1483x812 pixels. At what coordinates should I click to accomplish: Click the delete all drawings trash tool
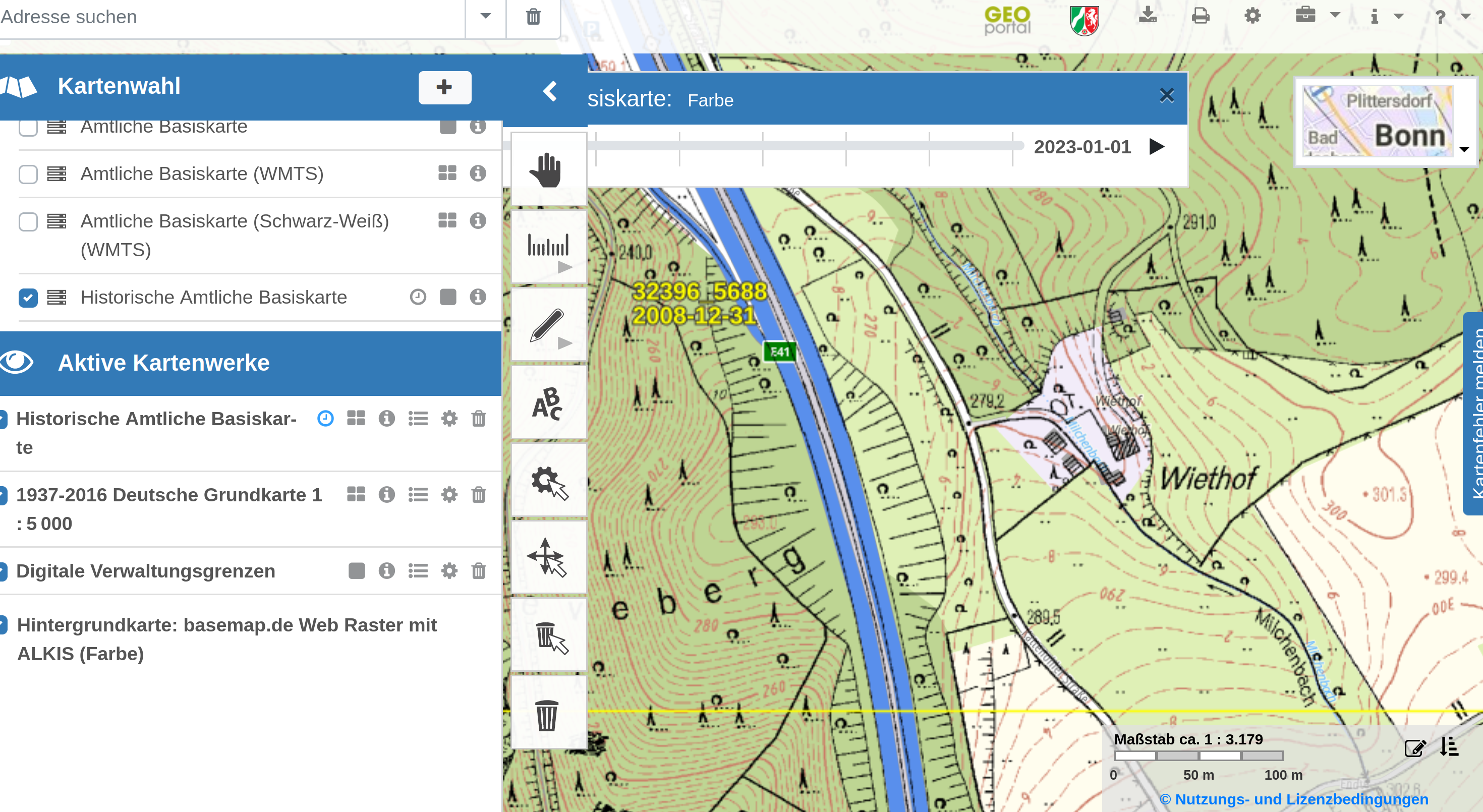[x=548, y=713]
